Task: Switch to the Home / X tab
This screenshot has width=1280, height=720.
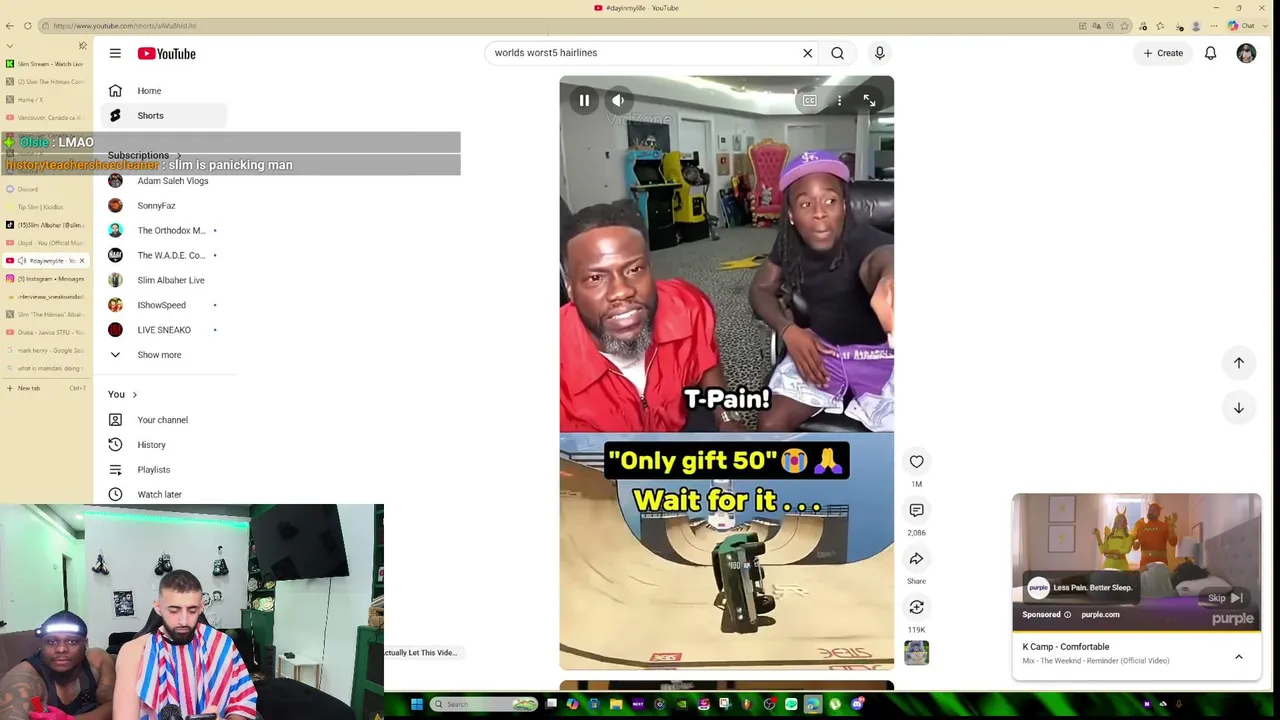Action: click(46, 100)
